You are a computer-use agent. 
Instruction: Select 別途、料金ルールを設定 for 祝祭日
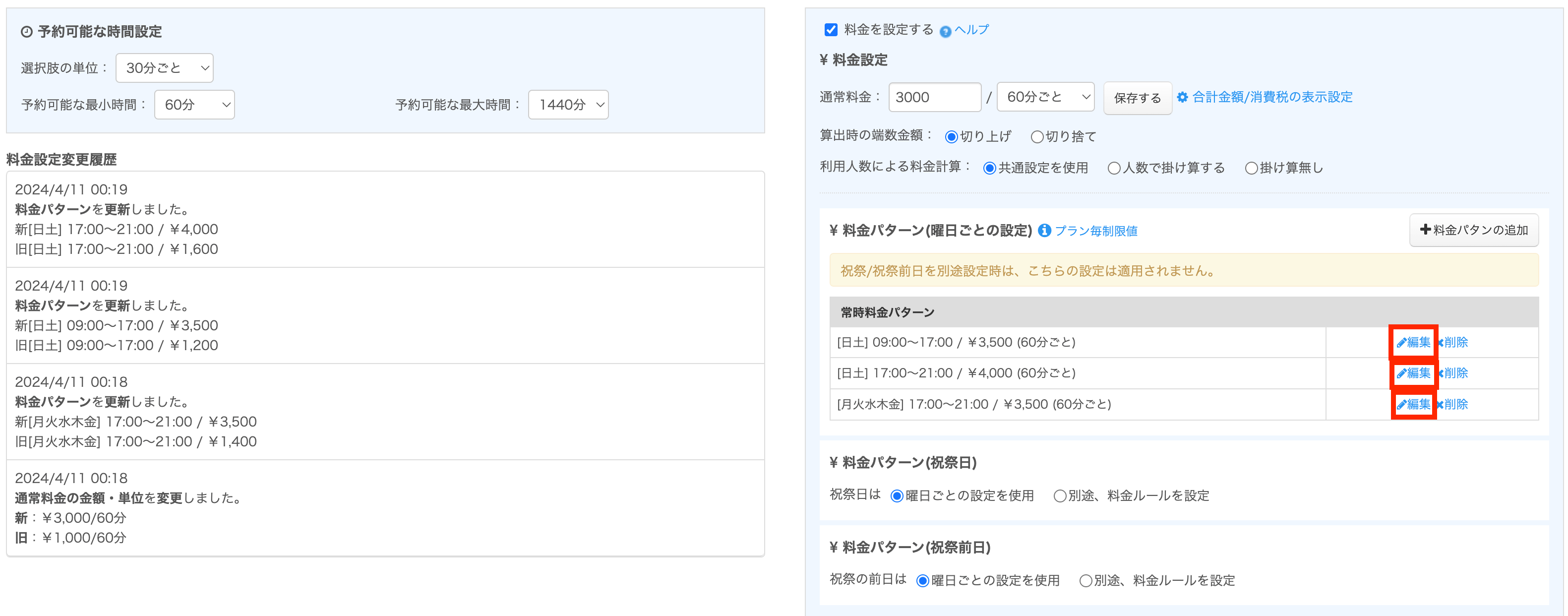tap(1060, 496)
